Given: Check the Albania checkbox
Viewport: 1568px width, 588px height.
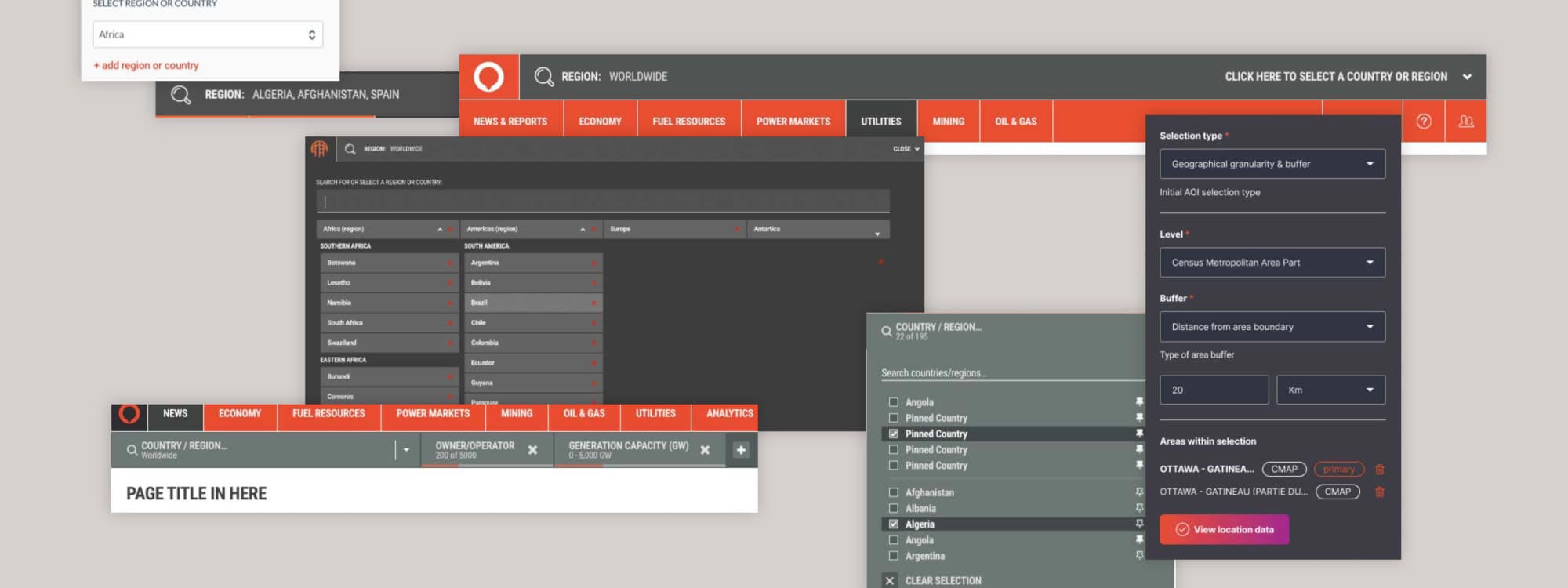Looking at the screenshot, I should pos(893,508).
